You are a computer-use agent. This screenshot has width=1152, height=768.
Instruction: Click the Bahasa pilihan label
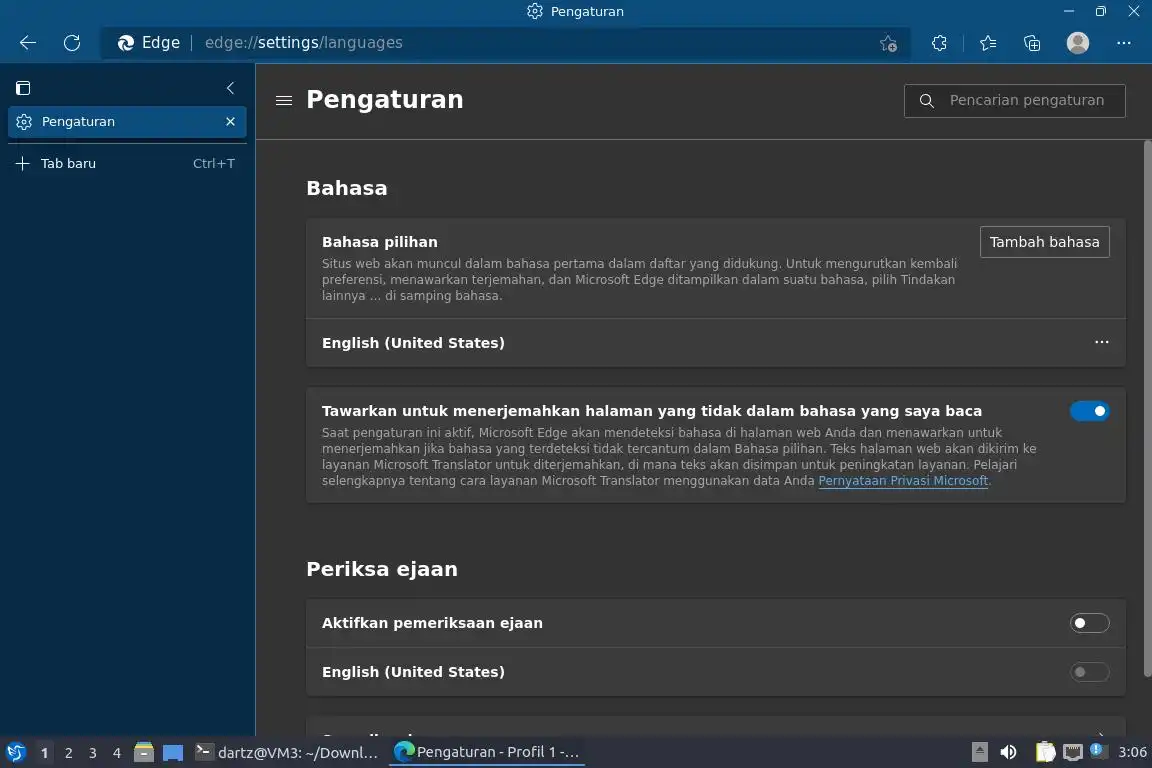(380, 242)
